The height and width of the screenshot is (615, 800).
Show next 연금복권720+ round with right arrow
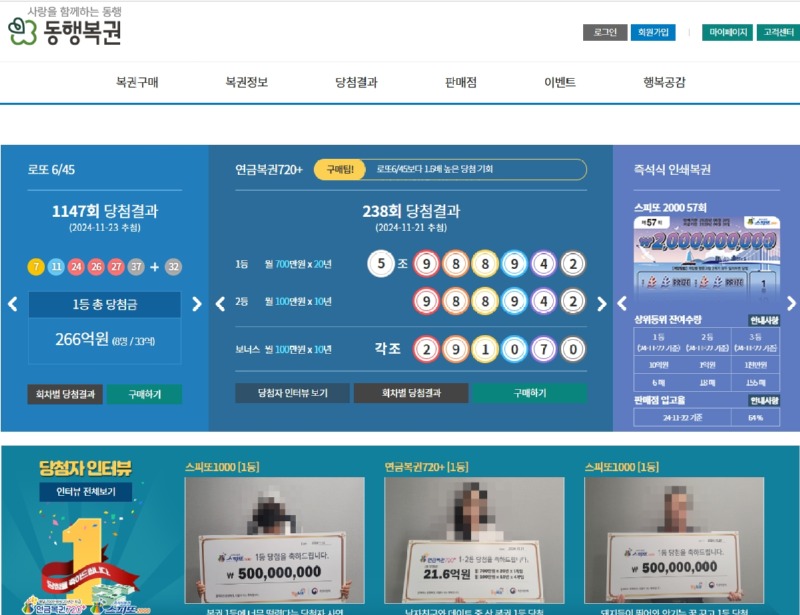click(602, 304)
